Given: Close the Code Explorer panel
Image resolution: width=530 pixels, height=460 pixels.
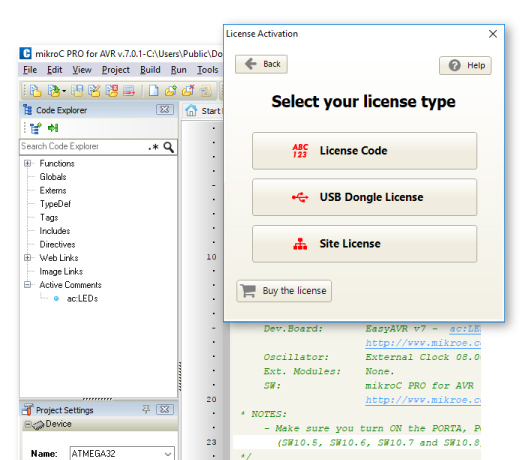Looking at the screenshot, I should (165, 110).
